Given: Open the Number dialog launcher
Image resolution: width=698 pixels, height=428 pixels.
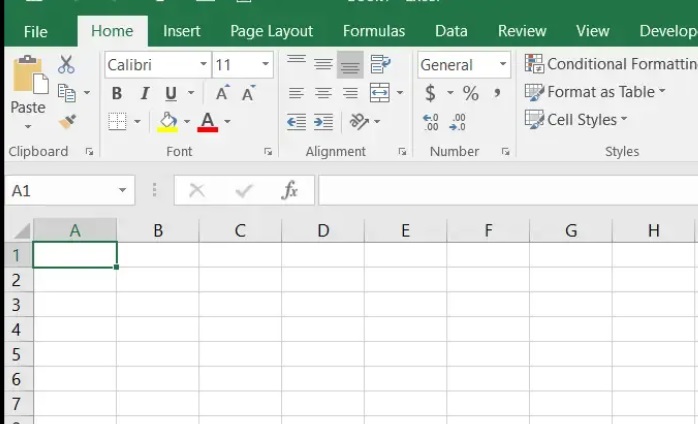Looking at the screenshot, I should (x=505, y=152).
